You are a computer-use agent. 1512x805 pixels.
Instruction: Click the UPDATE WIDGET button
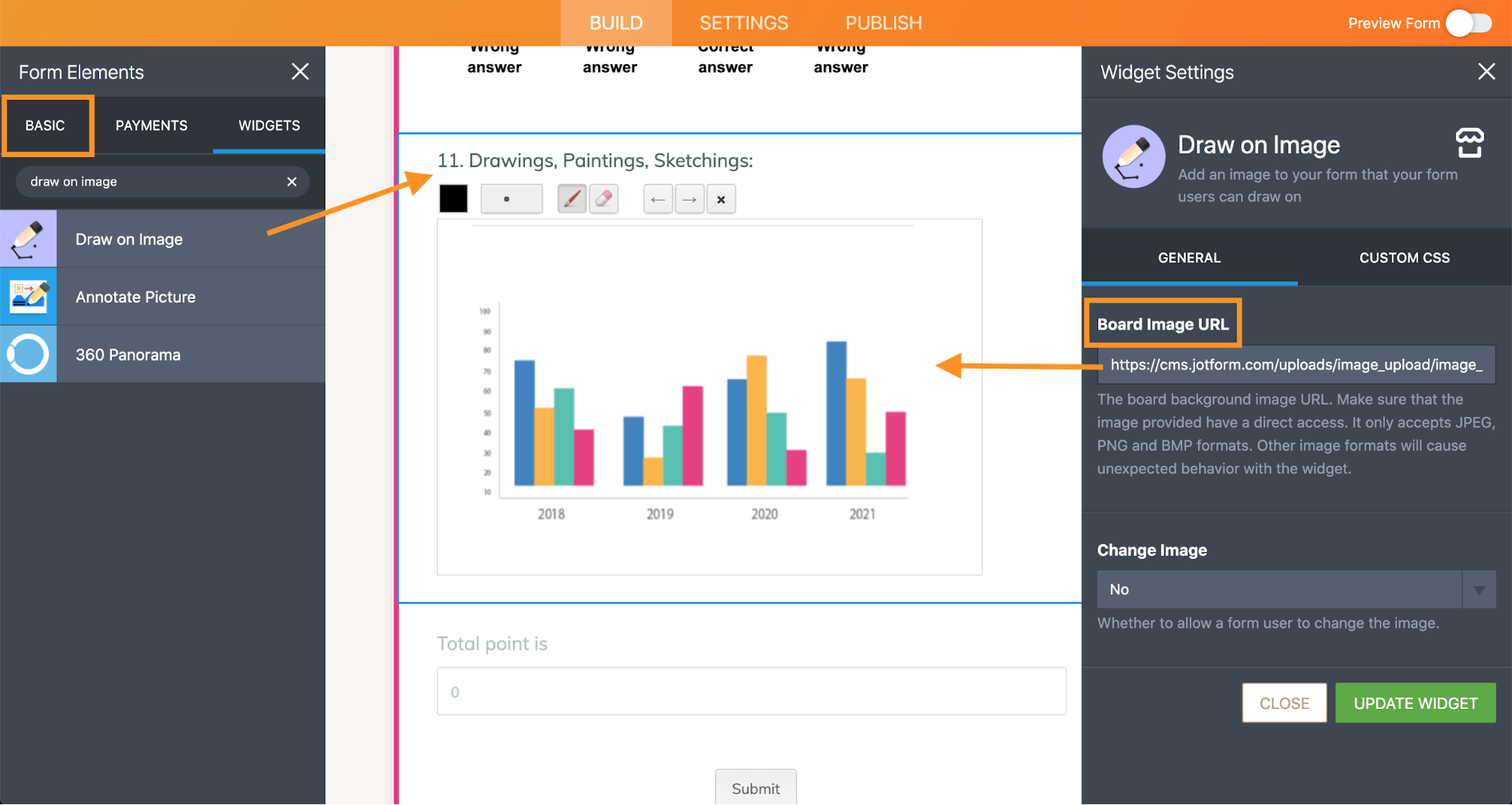1415,703
